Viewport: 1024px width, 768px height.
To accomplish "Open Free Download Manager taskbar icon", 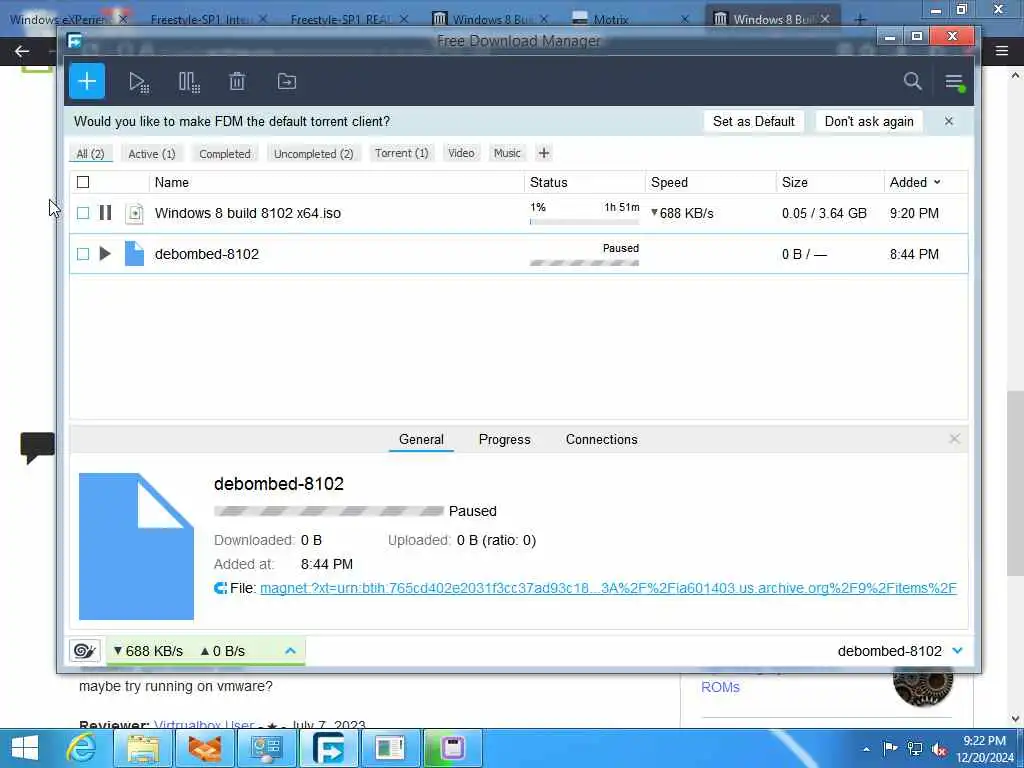I will click(x=328, y=748).
